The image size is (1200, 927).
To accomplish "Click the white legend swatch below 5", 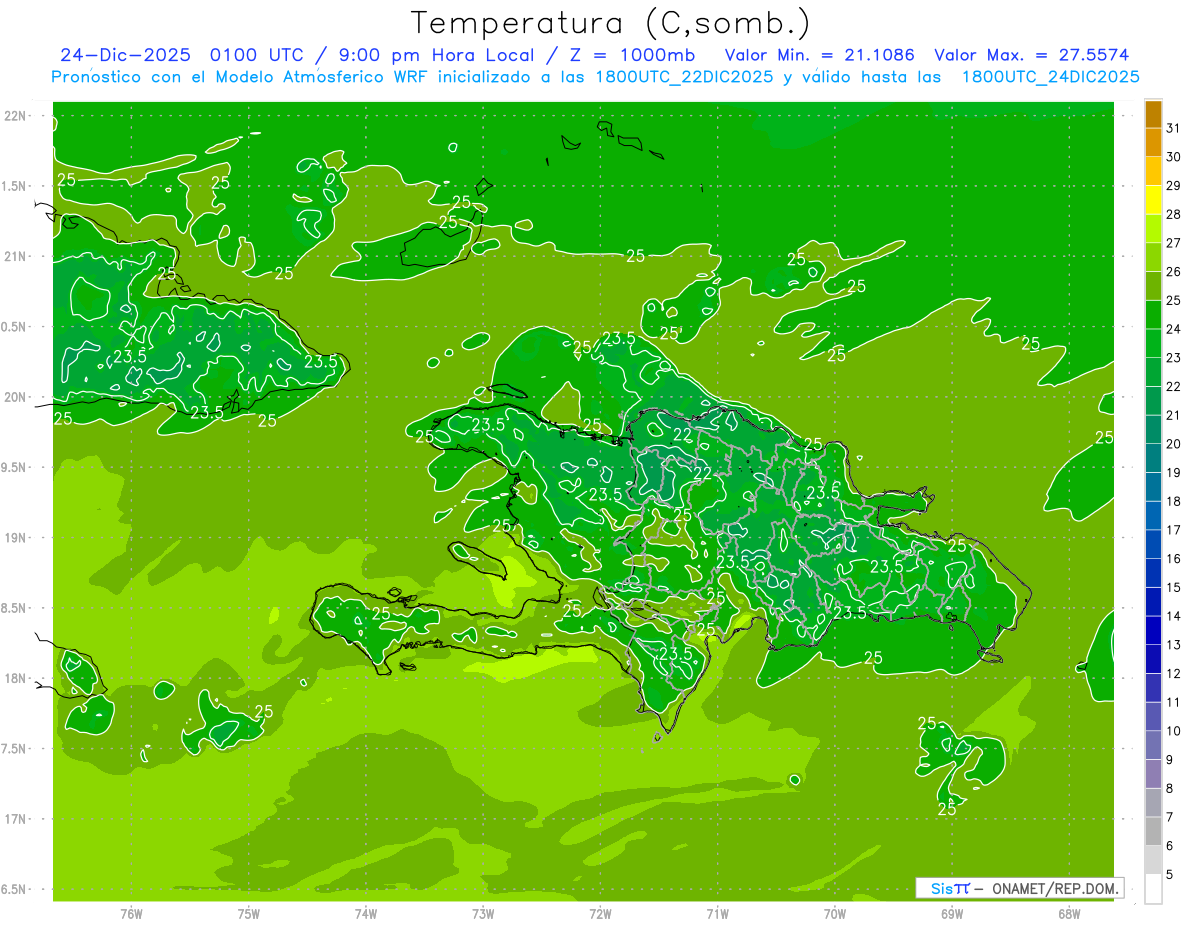I will click(x=1153, y=888).
